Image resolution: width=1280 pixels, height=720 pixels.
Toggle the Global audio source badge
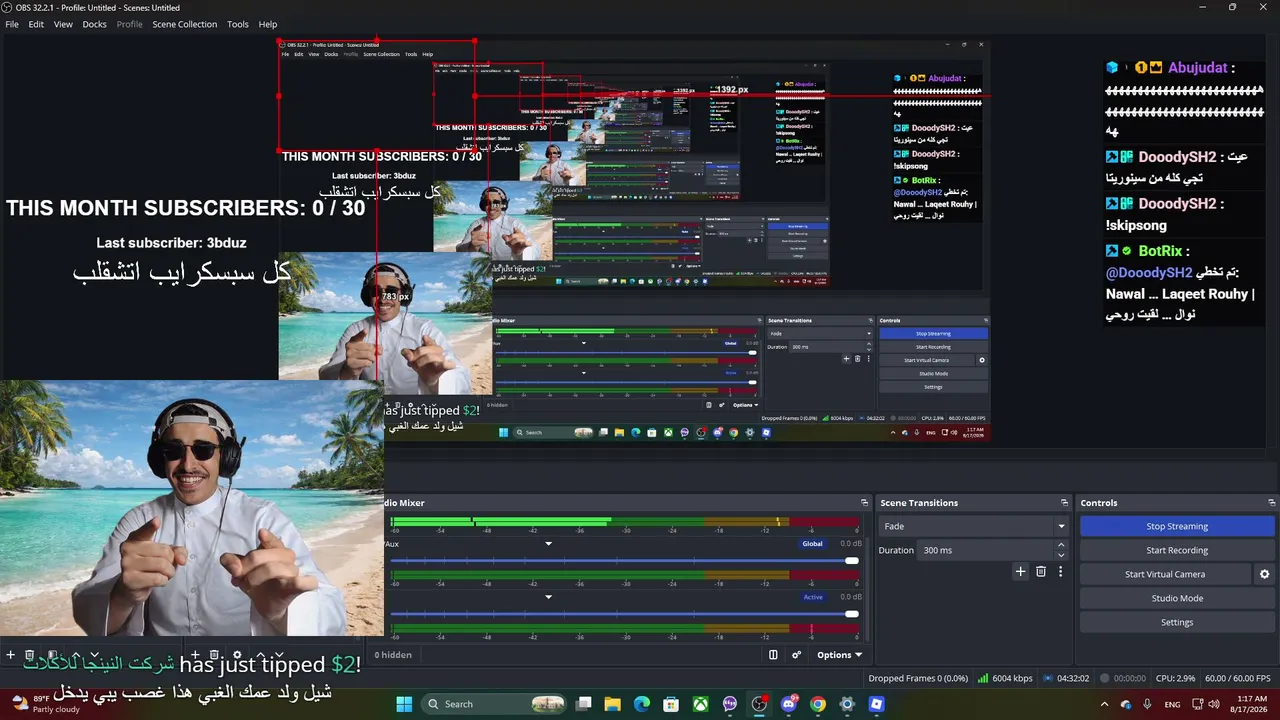(x=812, y=544)
